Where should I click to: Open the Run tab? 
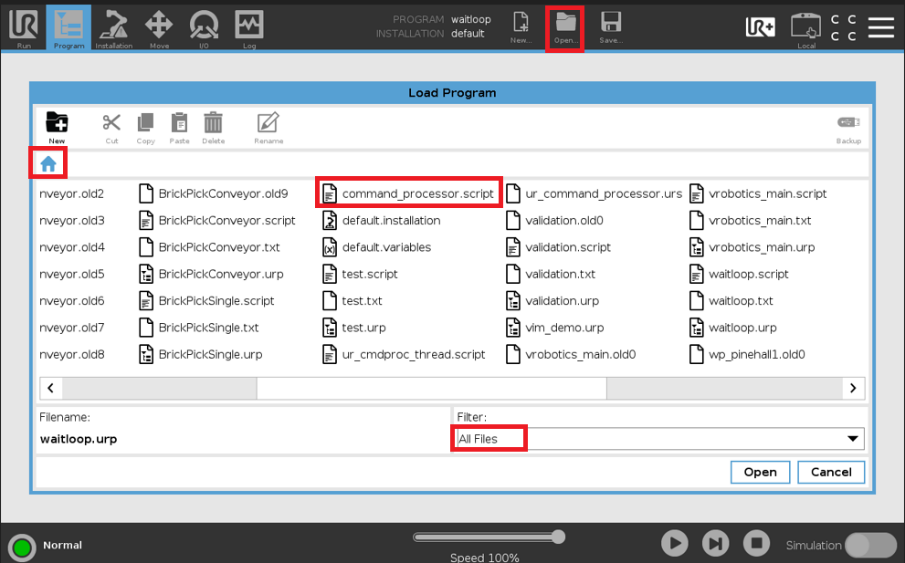24,28
